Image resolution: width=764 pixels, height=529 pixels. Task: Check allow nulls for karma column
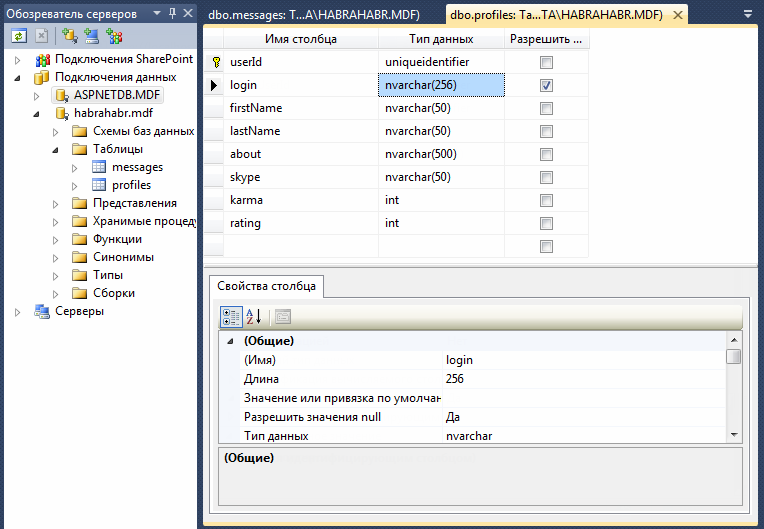[x=546, y=200]
